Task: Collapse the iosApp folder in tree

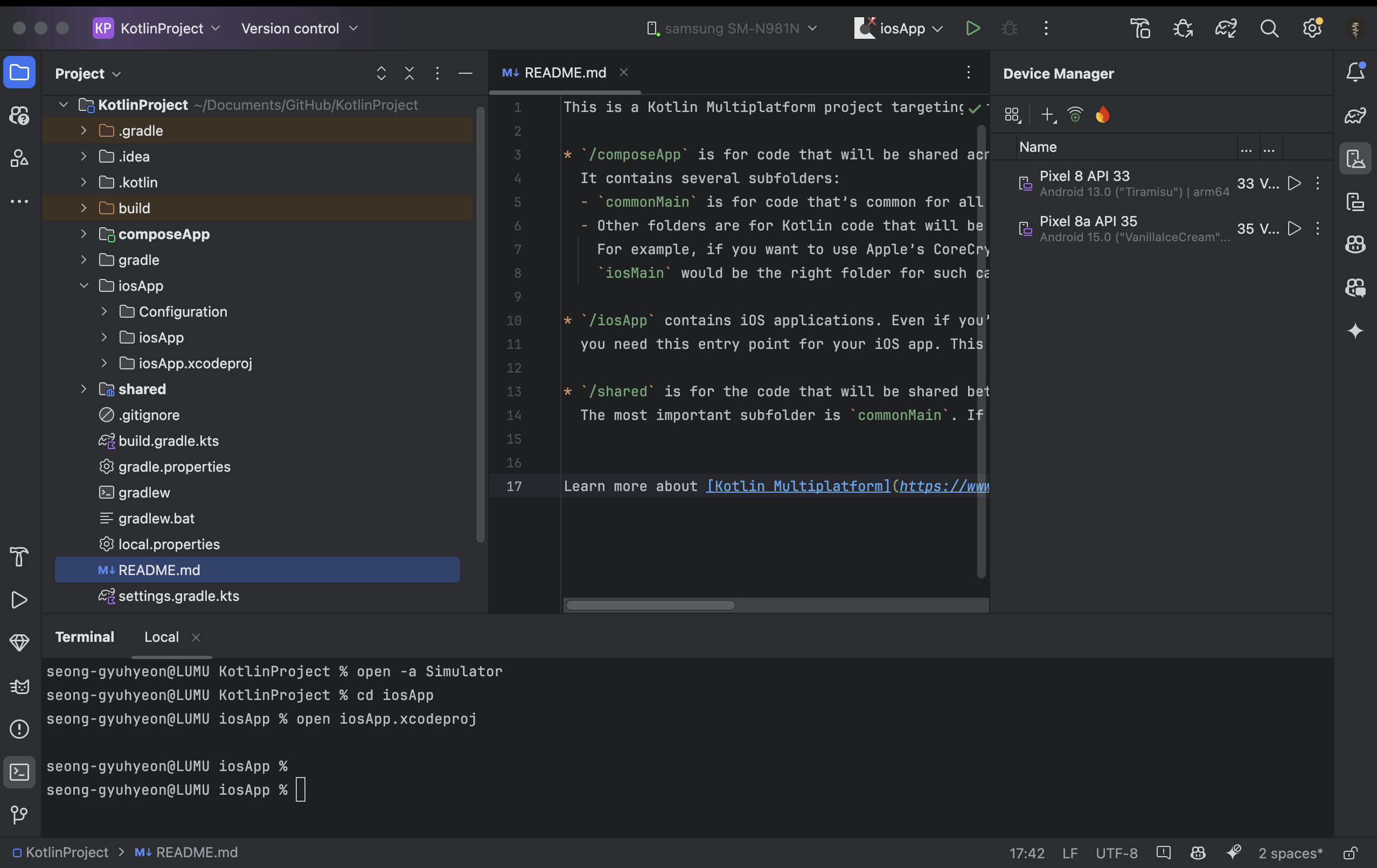Action: click(x=84, y=285)
